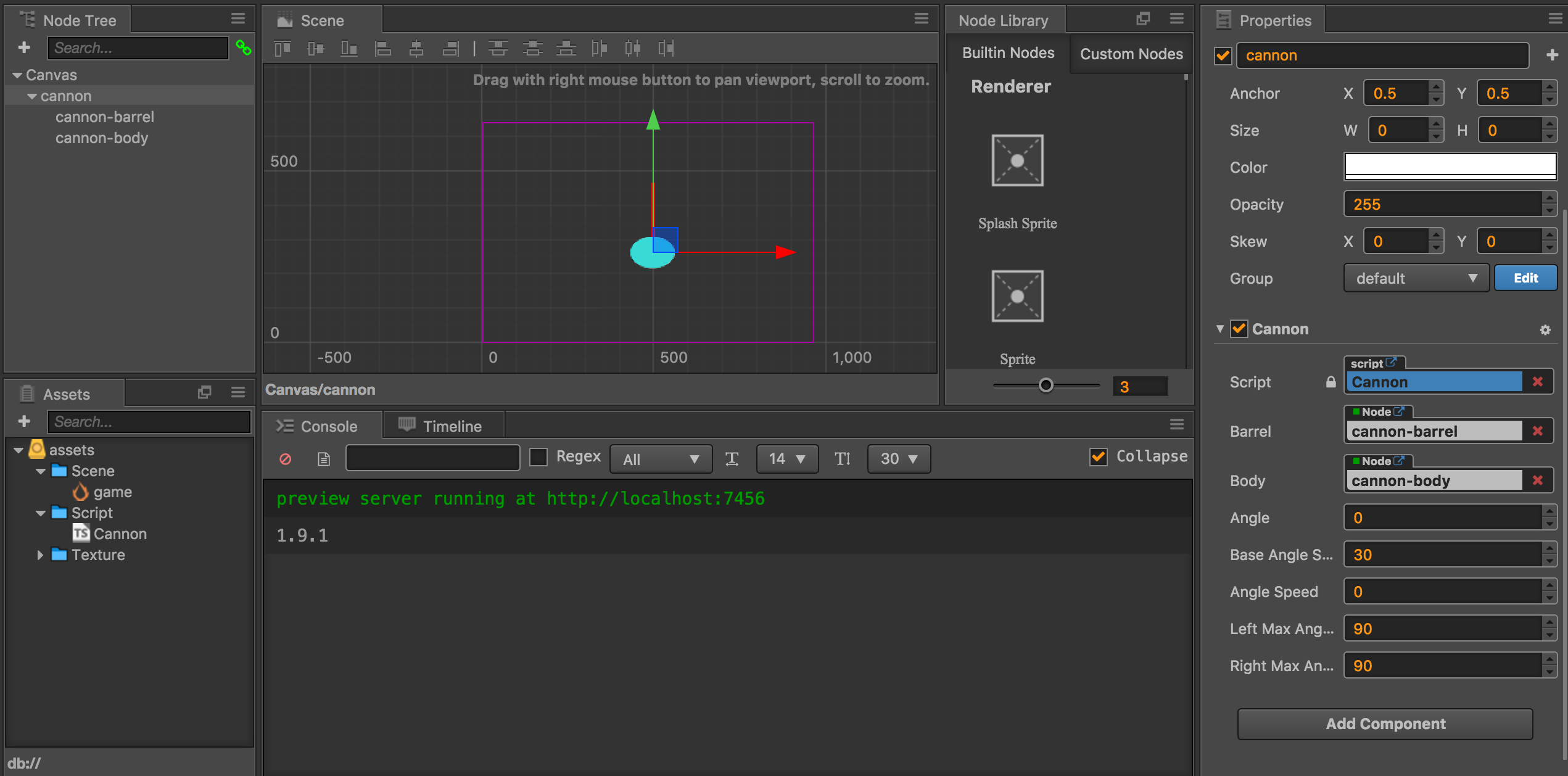Uncheck the Cannon component enabled checkbox

click(1239, 329)
